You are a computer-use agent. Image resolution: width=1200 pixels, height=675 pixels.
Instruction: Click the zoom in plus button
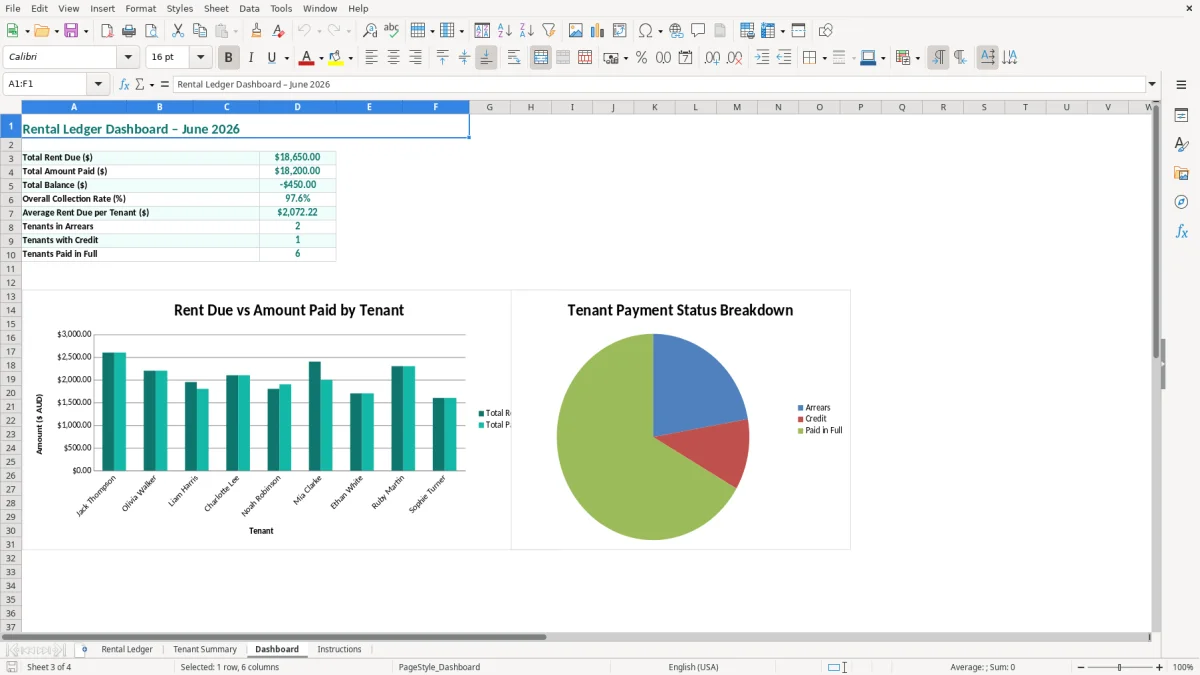(x=1160, y=667)
